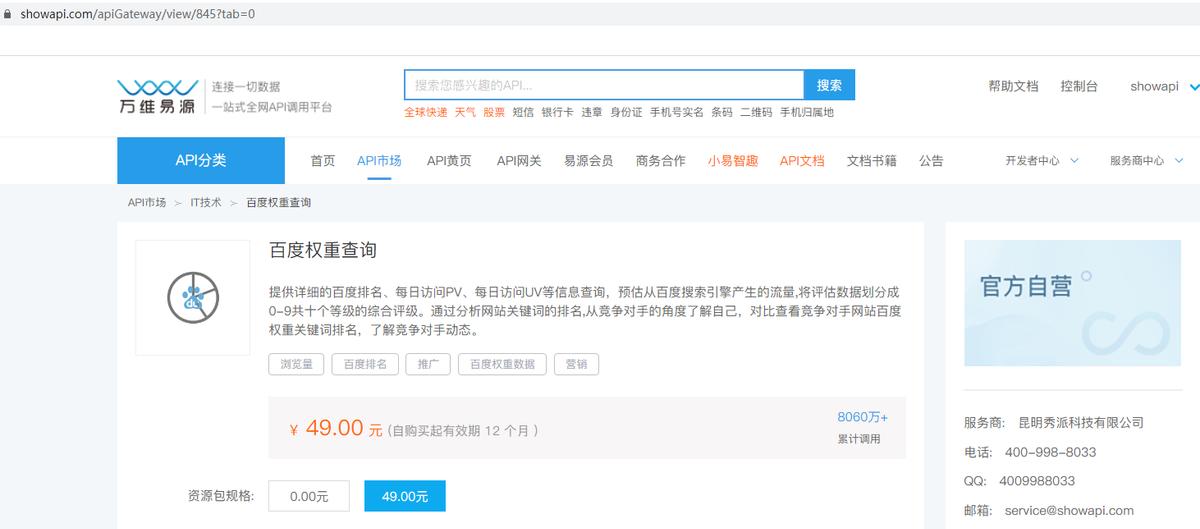Select the 身份证 hot keyword
Viewport: 1200px width, 529px height.
click(x=626, y=113)
